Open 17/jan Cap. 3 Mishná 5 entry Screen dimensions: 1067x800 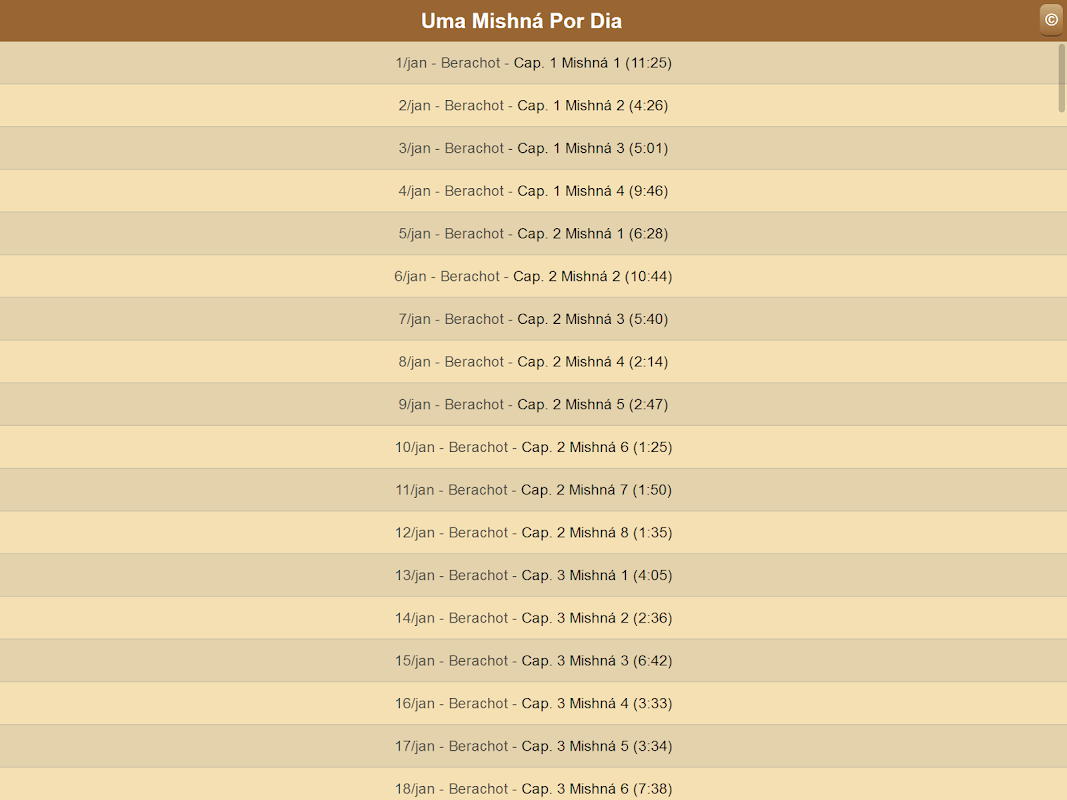click(x=534, y=746)
